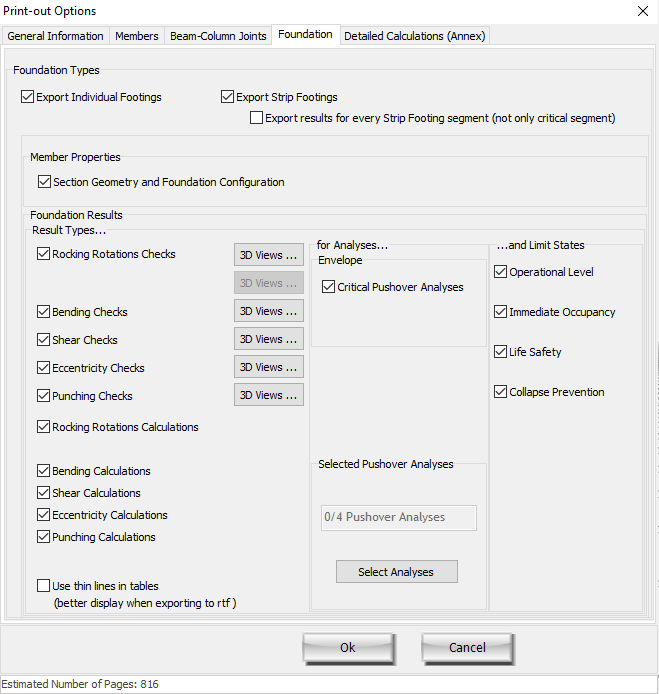Click the Select Analyses button
Screen dimensions: 659x694
point(396,572)
